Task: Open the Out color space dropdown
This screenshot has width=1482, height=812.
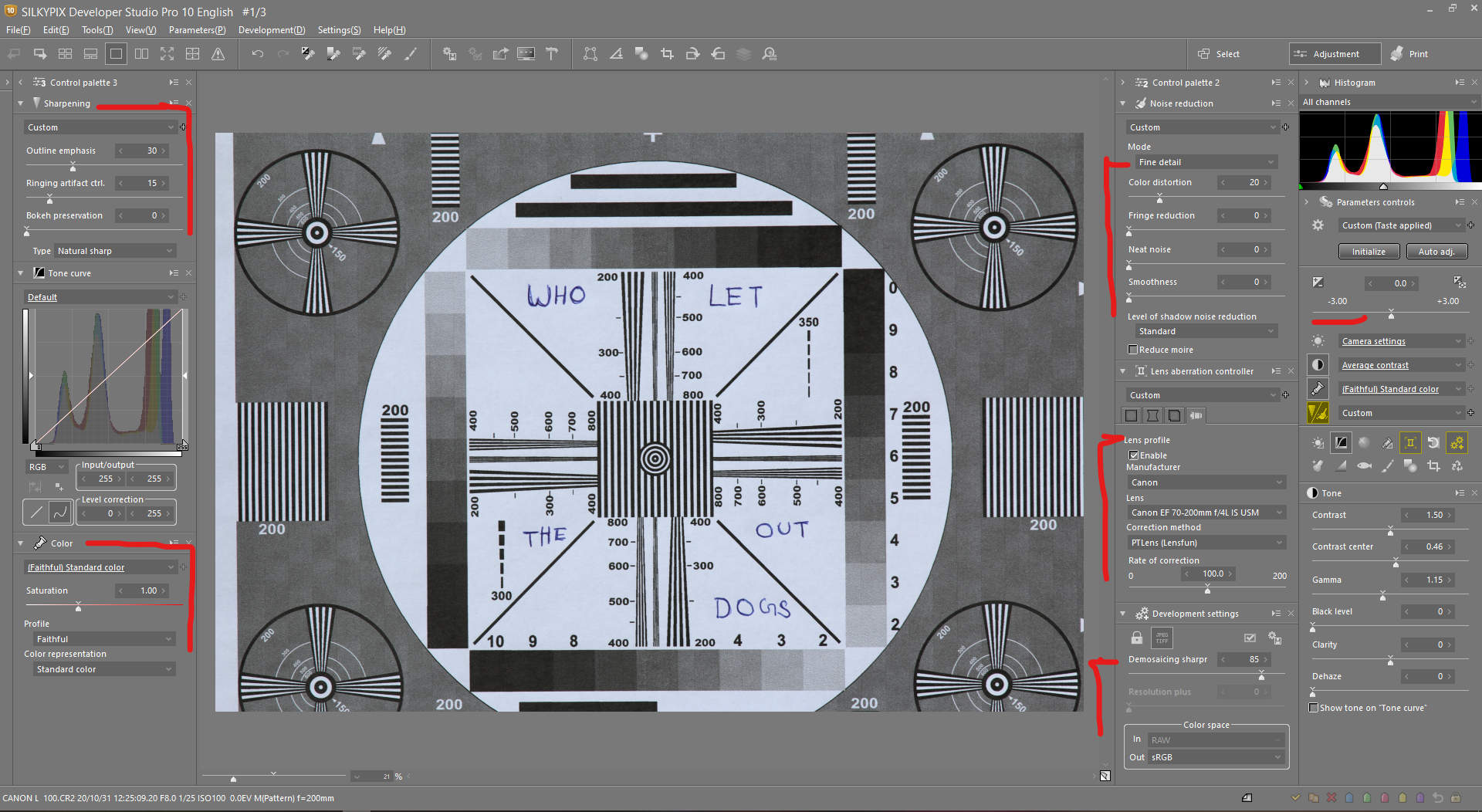Action: [x=1214, y=757]
